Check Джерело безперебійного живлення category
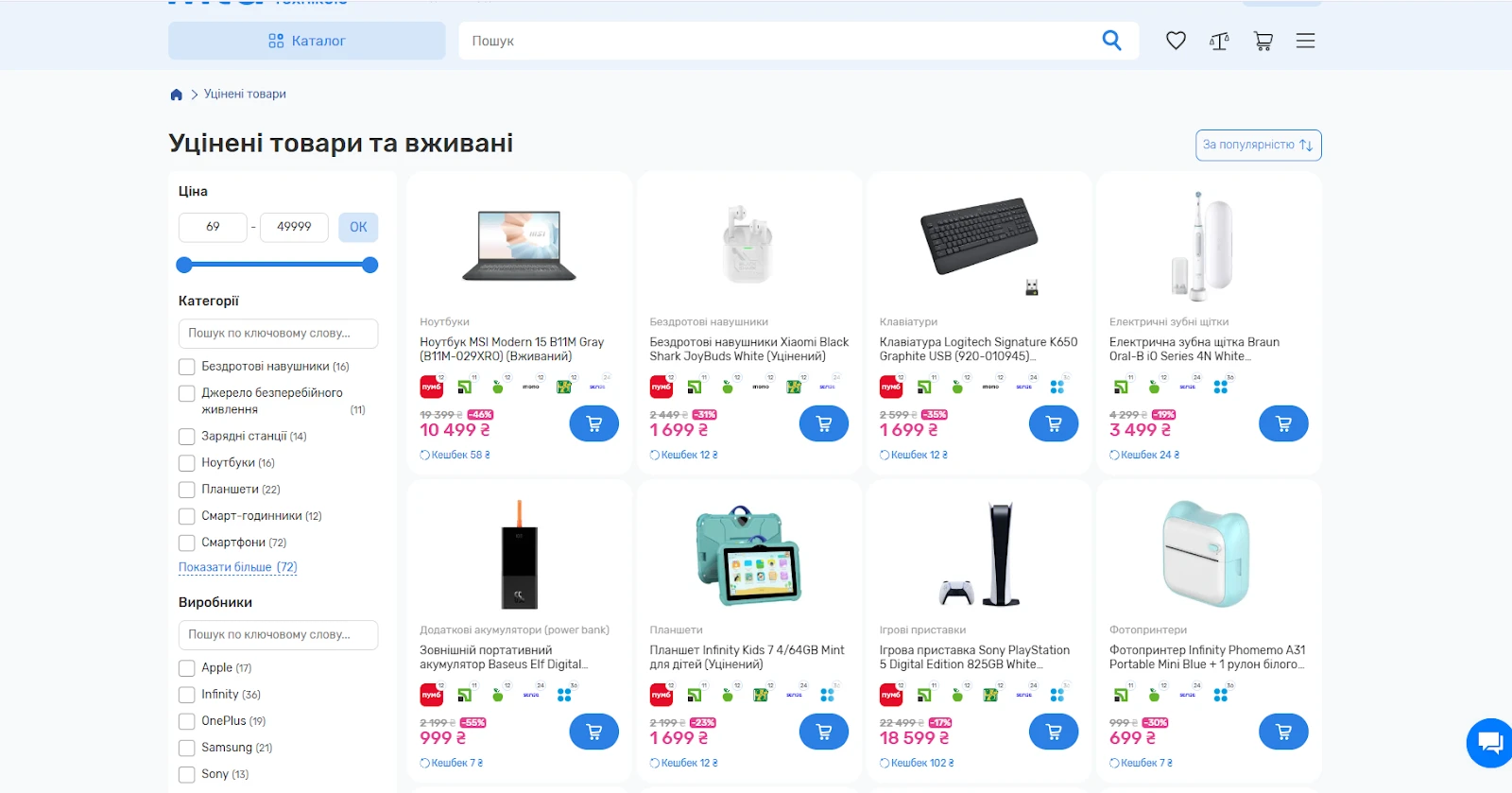 187,393
